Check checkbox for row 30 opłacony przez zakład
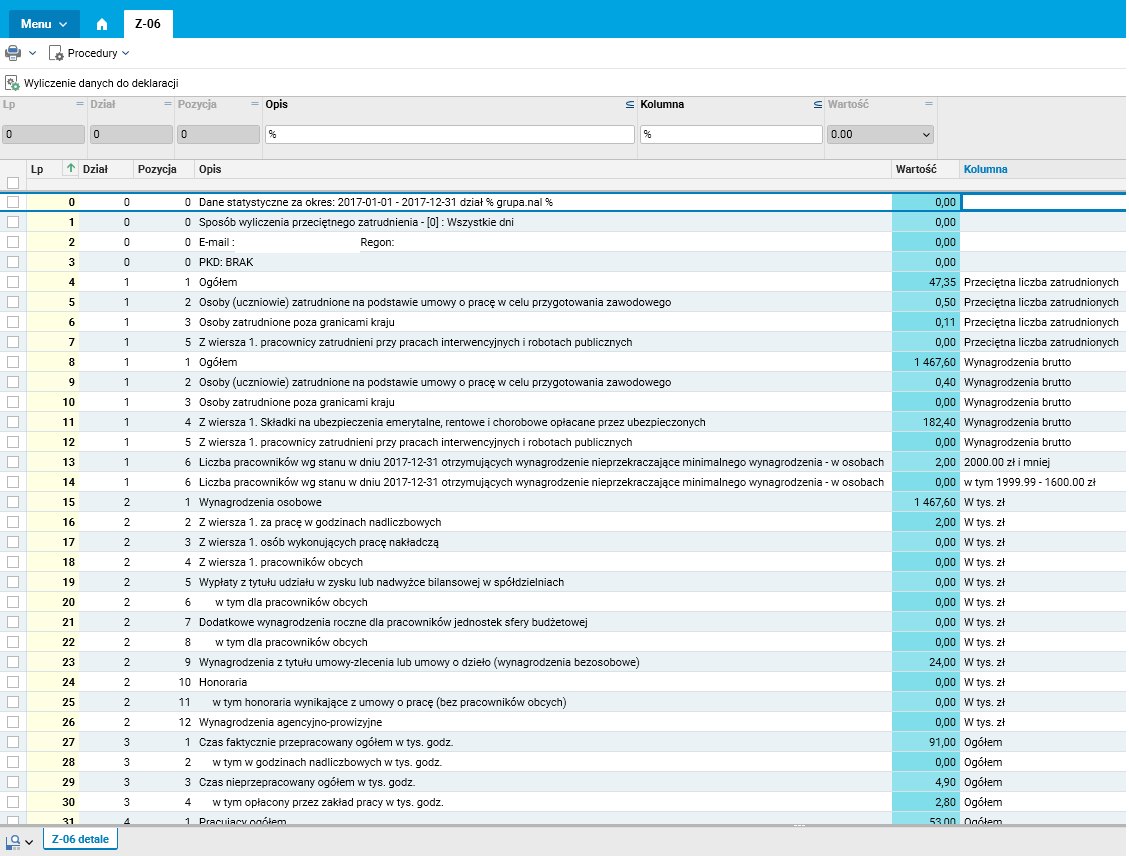The image size is (1129, 856). click(x=13, y=802)
